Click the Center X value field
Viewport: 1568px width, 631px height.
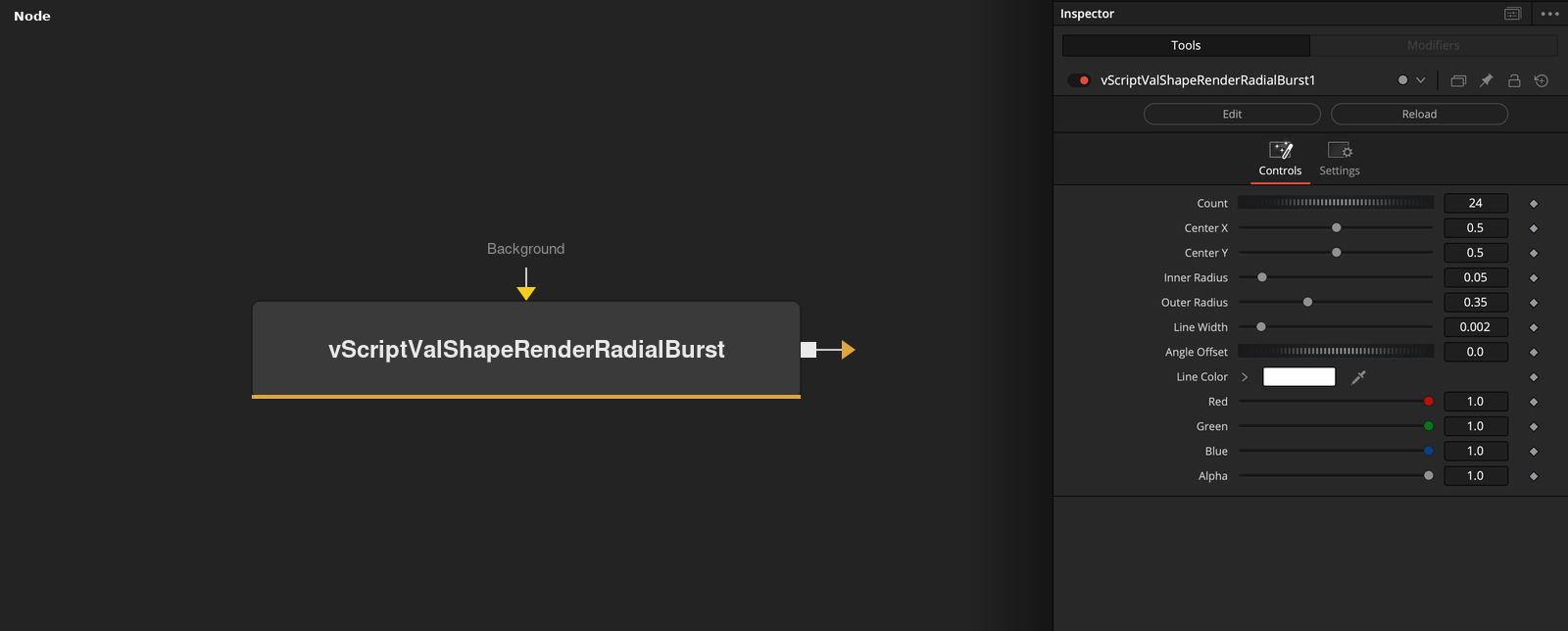click(x=1476, y=227)
